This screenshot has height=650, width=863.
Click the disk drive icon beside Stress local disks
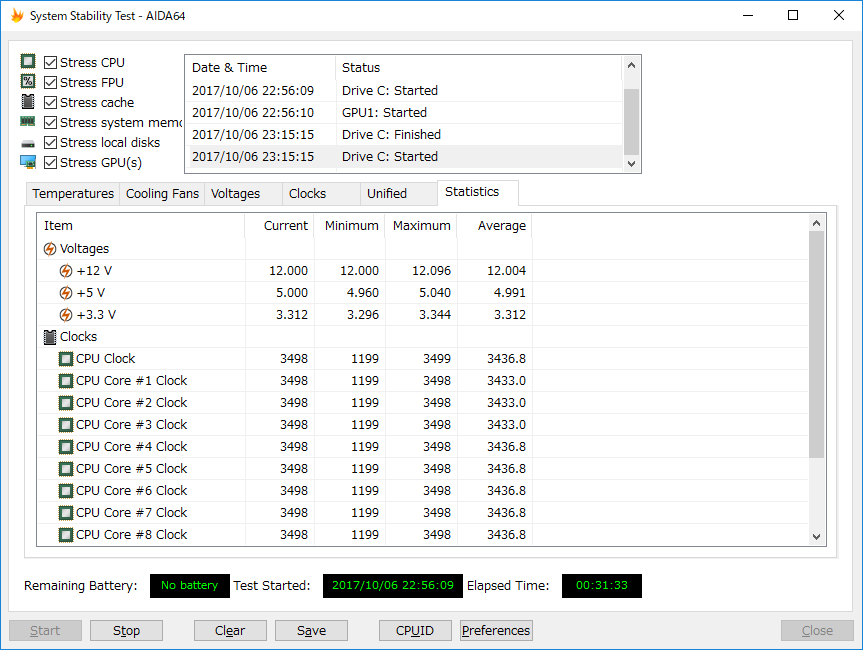[28, 144]
